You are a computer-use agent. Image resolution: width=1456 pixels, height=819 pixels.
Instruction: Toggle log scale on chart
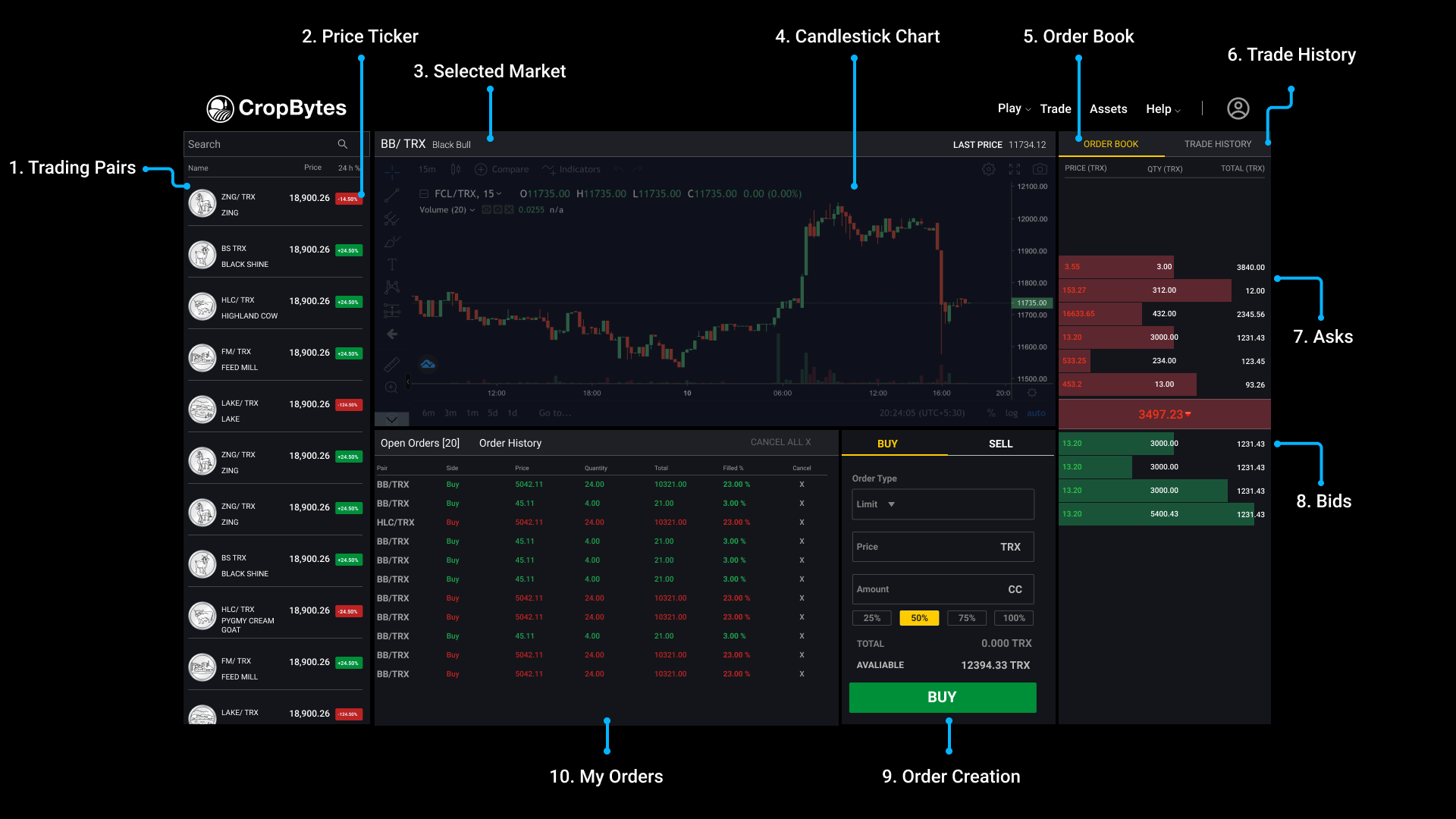coord(1012,413)
